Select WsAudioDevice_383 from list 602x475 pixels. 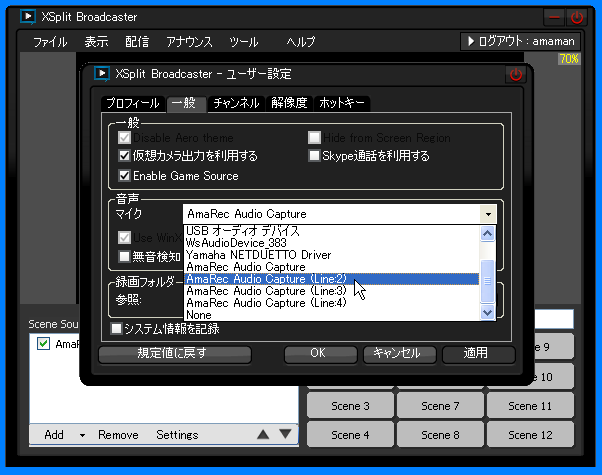[332, 243]
